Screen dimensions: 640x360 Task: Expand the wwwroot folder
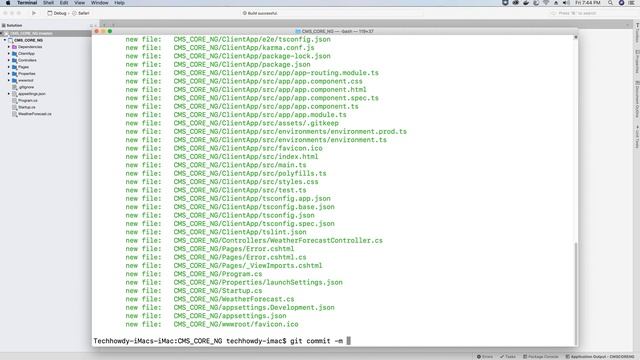[x=9, y=80]
